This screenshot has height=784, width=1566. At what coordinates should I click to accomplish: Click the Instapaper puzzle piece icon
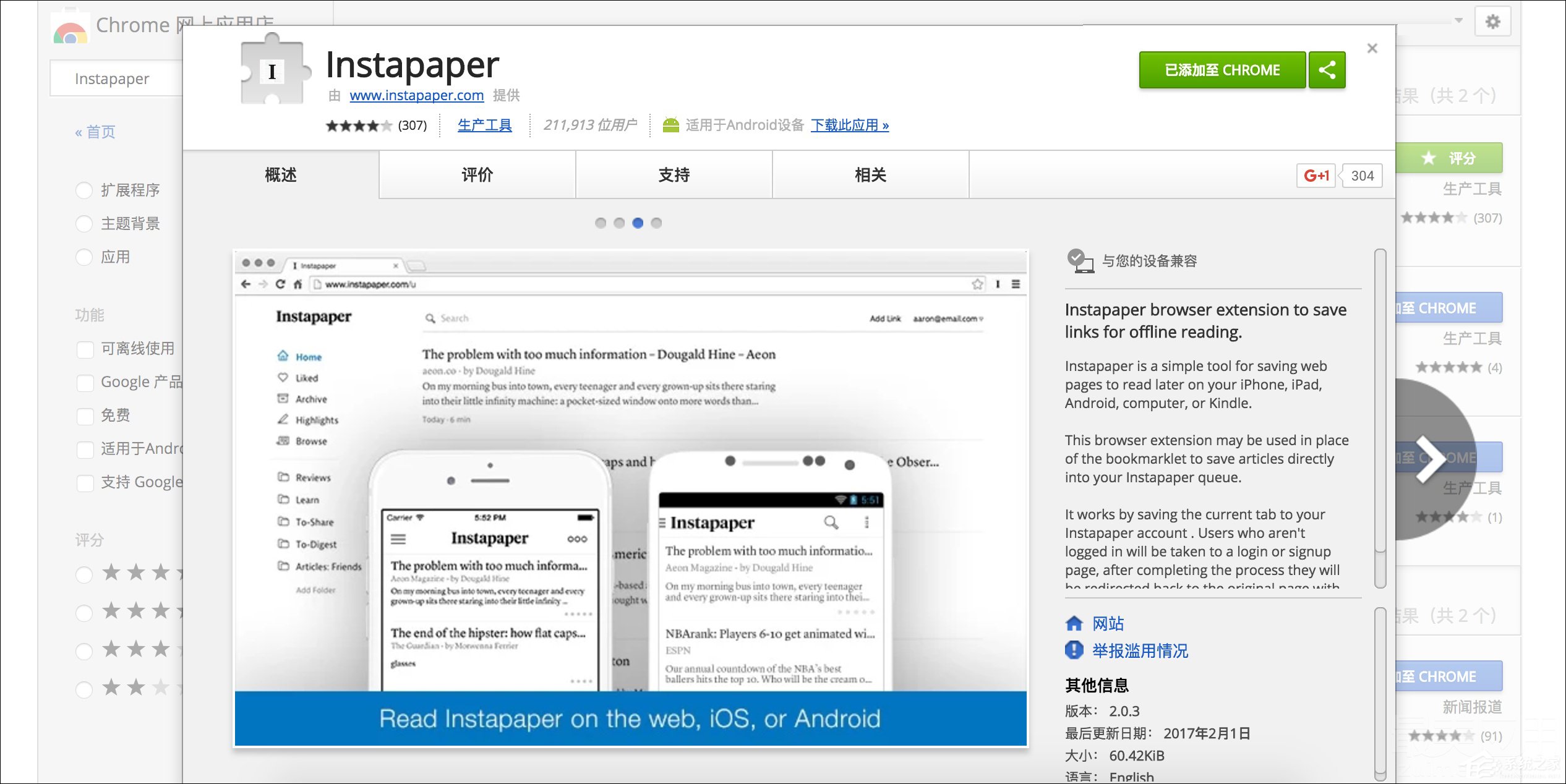[x=273, y=71]
